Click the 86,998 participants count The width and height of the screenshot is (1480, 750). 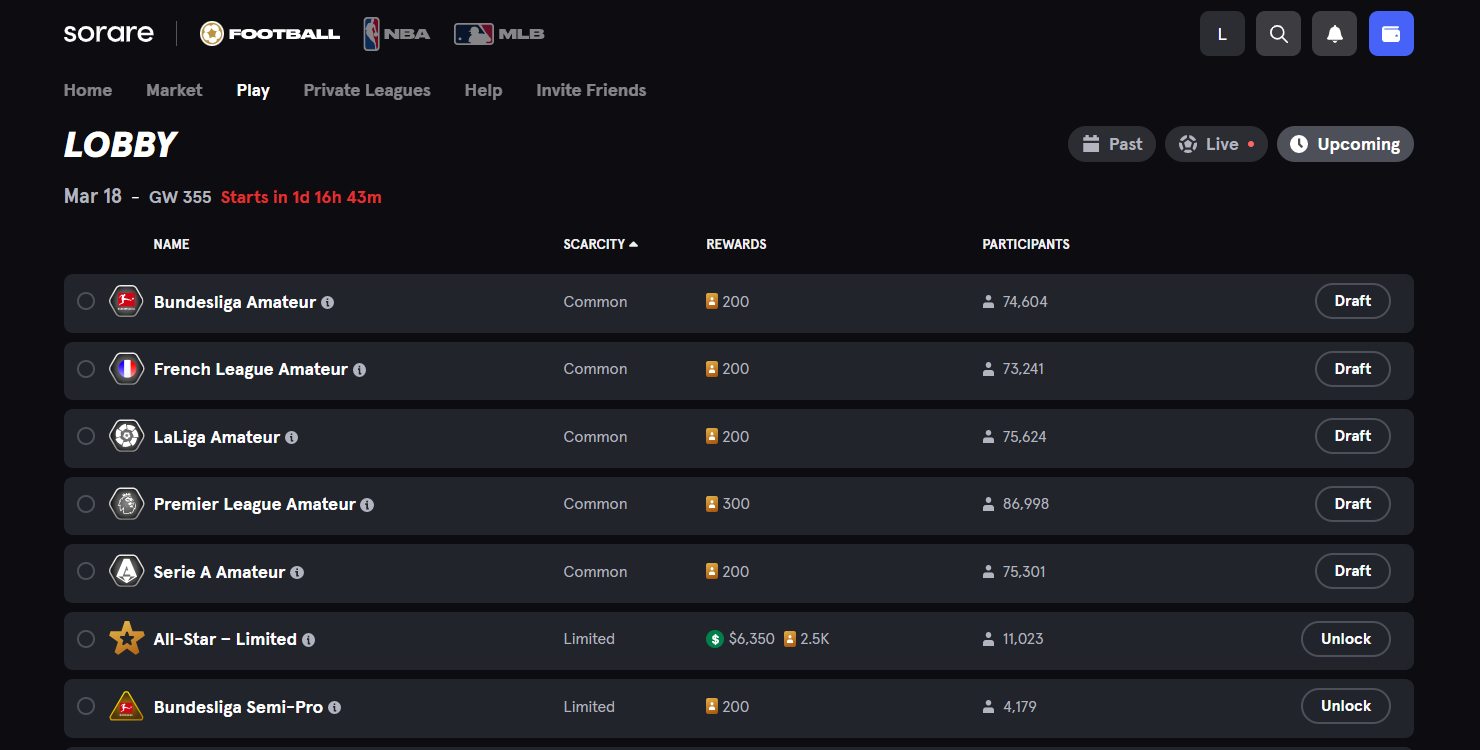point(1026,504)
